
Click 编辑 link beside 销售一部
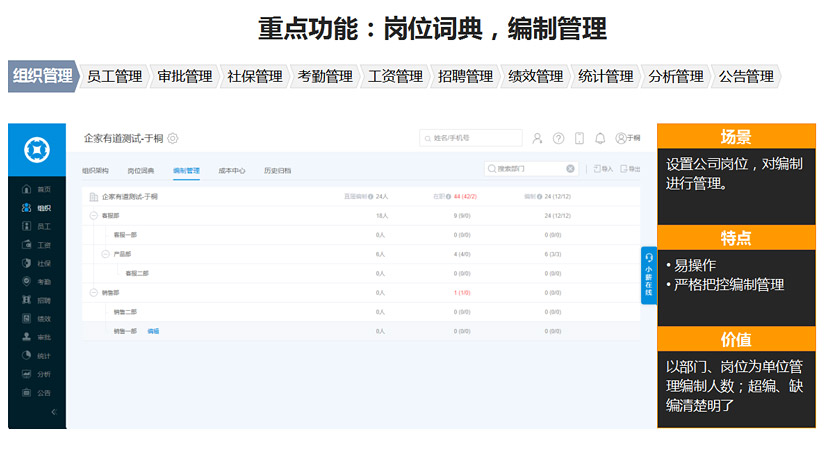click(153, 331)
